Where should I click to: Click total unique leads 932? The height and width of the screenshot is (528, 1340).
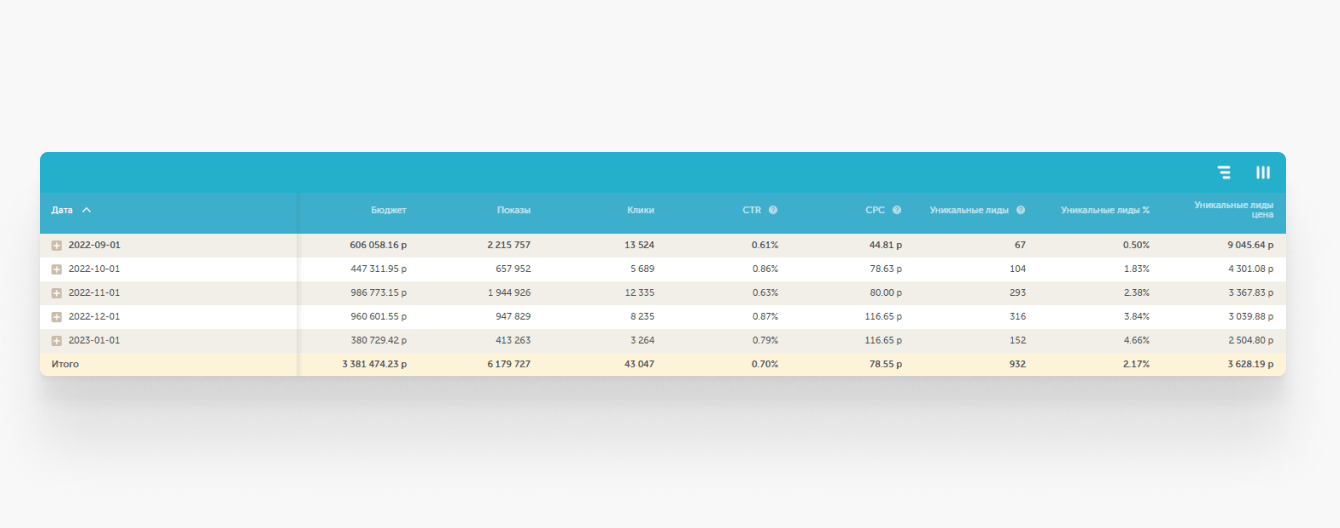point(1018,364)
